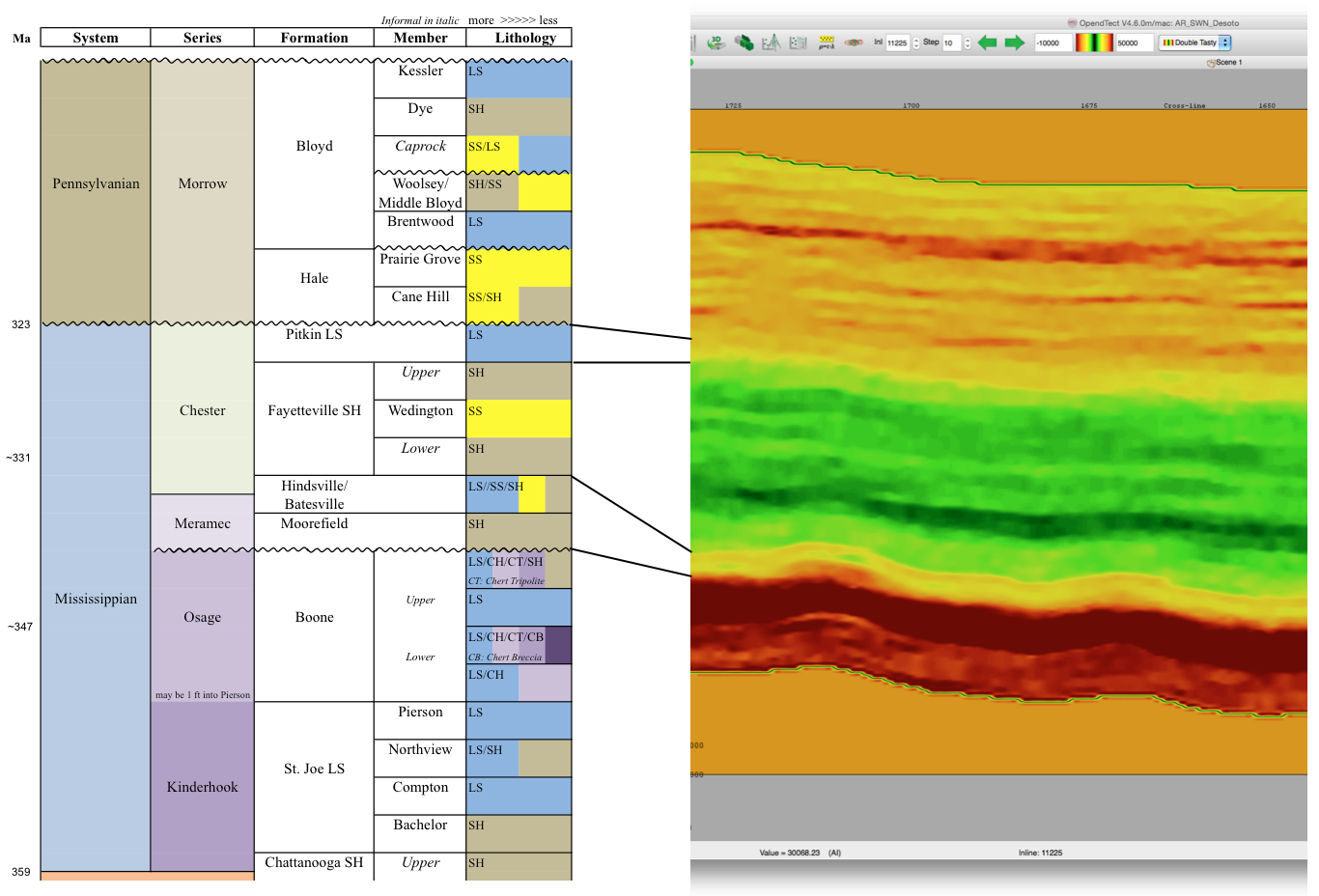Click the yellow dotted ruler icon
The height and width of the screenshot is (896, 1319).
[827, 42]
